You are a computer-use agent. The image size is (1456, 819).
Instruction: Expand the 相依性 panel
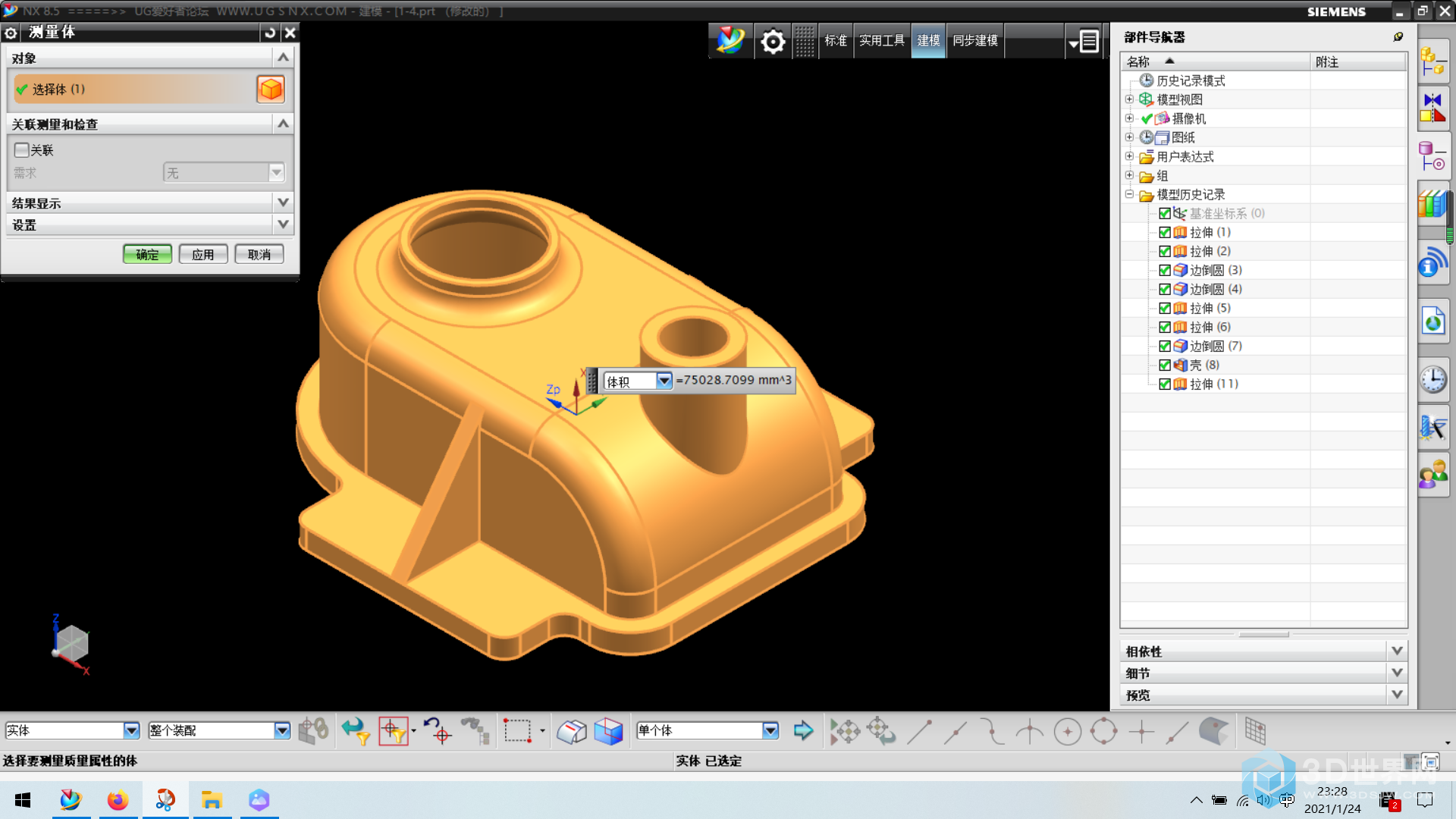[x=1397, y=651]
